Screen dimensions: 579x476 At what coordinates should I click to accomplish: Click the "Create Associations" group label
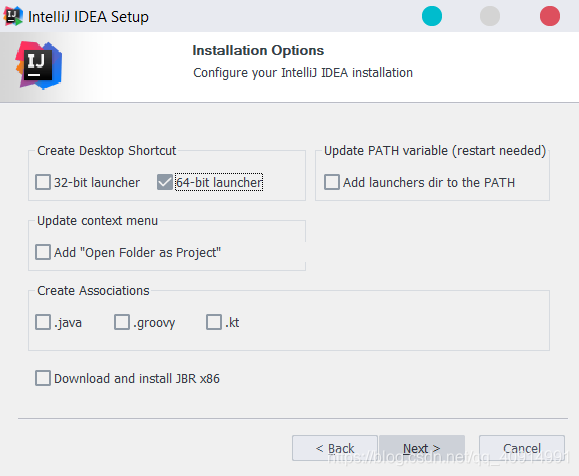pos(93,291)
